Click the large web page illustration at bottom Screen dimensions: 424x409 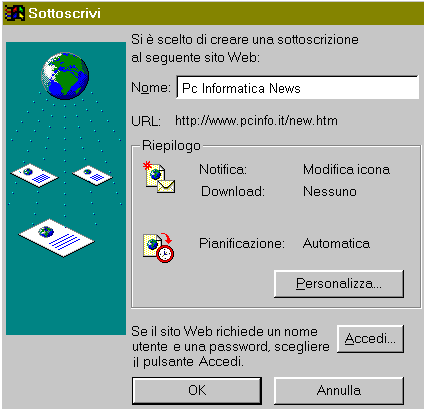(56, 238)
